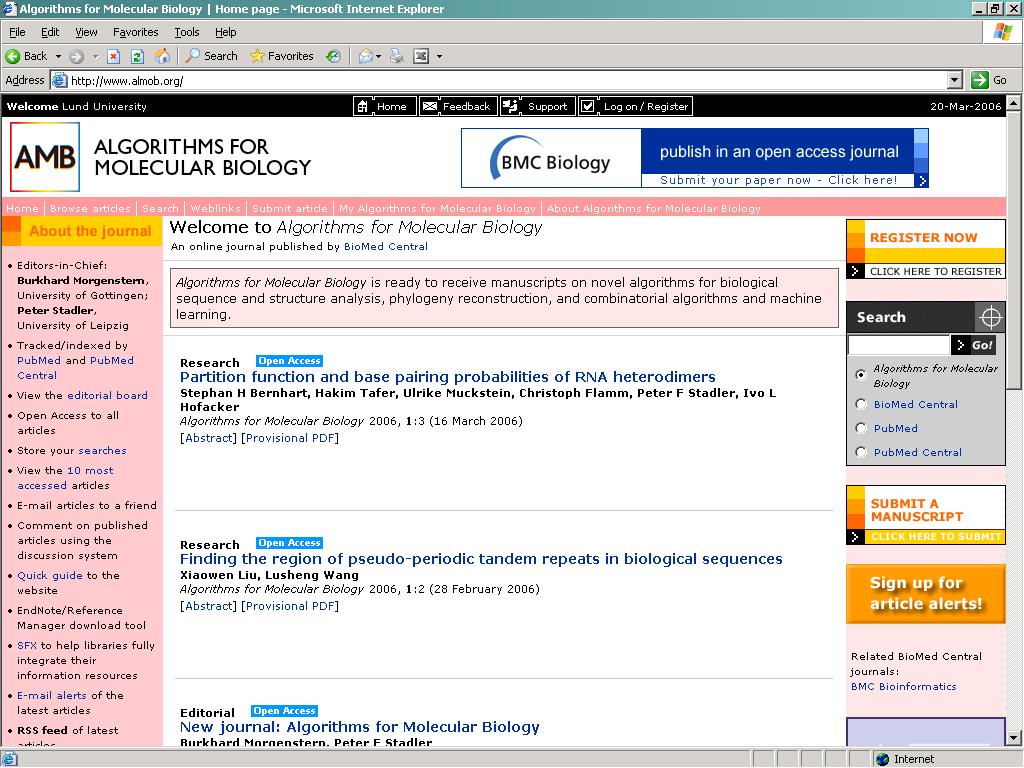This screenshot has height=768, width=1024.
Task: Refresh the page with the Refresh icon
Action: (x=137, y=56)
